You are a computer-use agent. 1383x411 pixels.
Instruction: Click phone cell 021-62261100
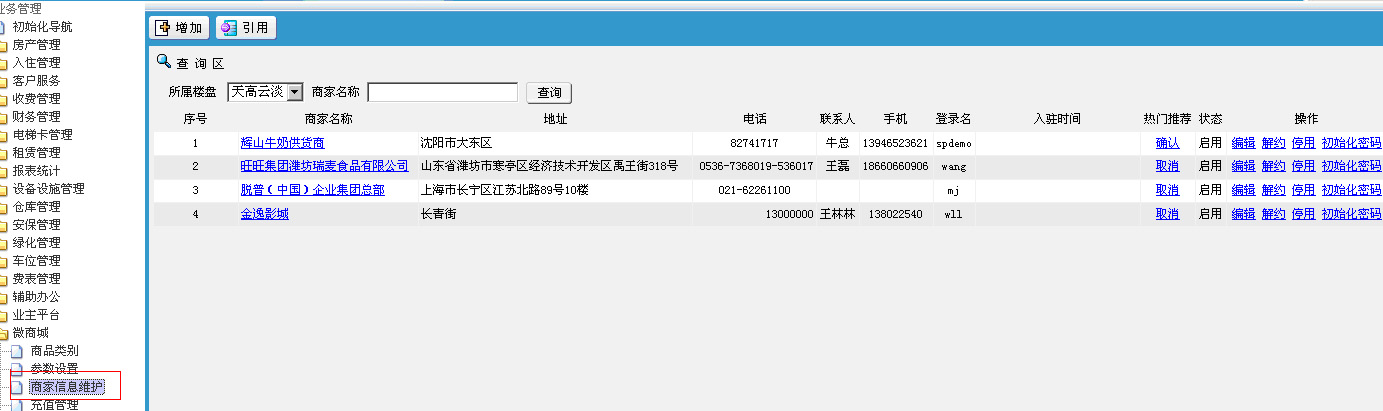(754, 190)
